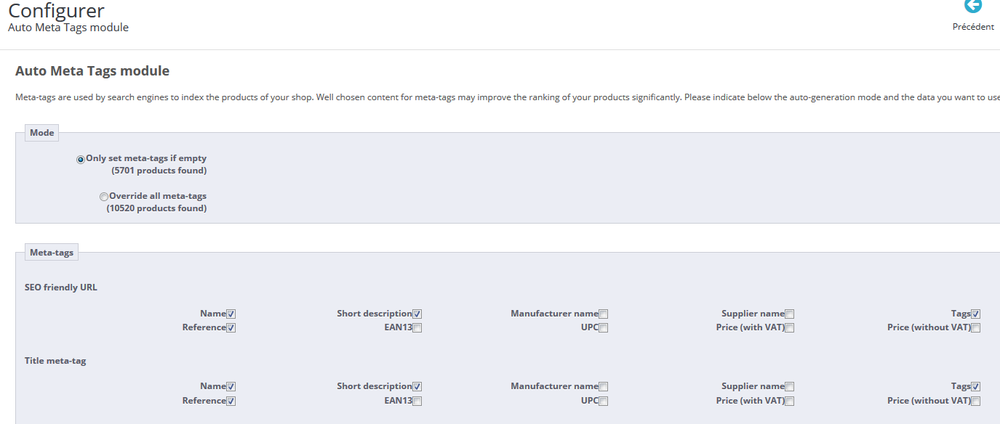Uncheck Tags under SEO friendly URL
This screenshot has width=1000, height=424.
pos(975,314)
